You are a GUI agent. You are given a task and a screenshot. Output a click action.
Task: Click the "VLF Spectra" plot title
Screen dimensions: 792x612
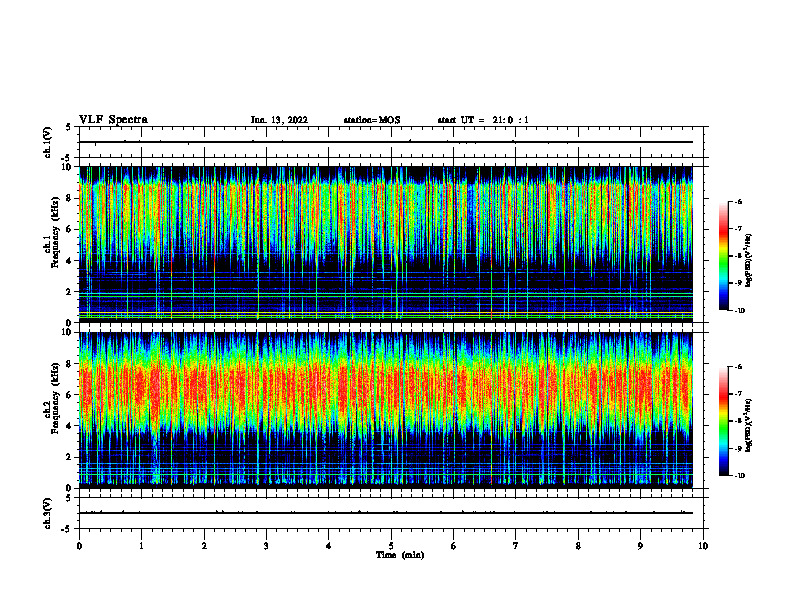[113, 120]
